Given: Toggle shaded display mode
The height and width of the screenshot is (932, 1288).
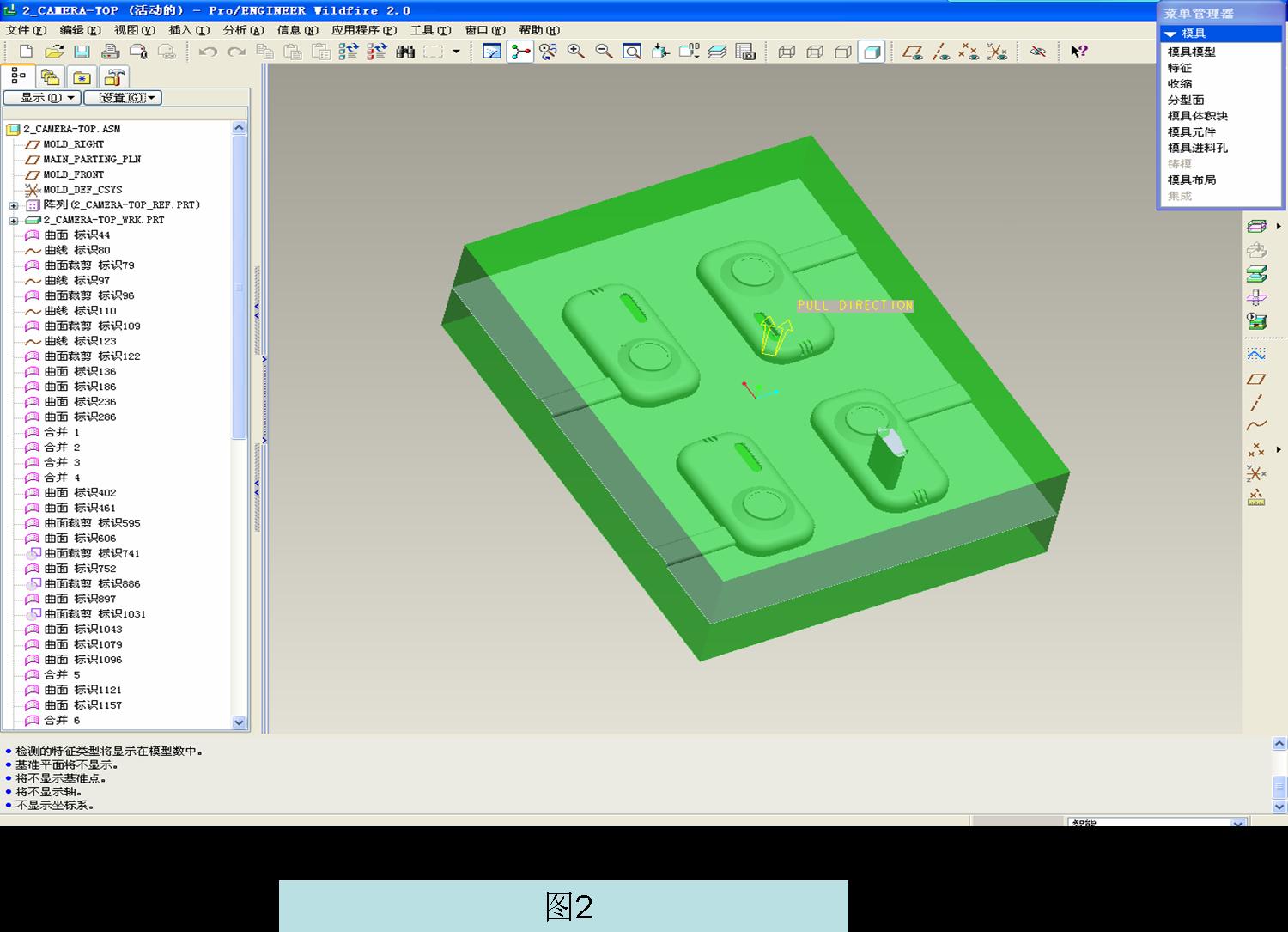Looking at the screenshot, I should point(872,52).
